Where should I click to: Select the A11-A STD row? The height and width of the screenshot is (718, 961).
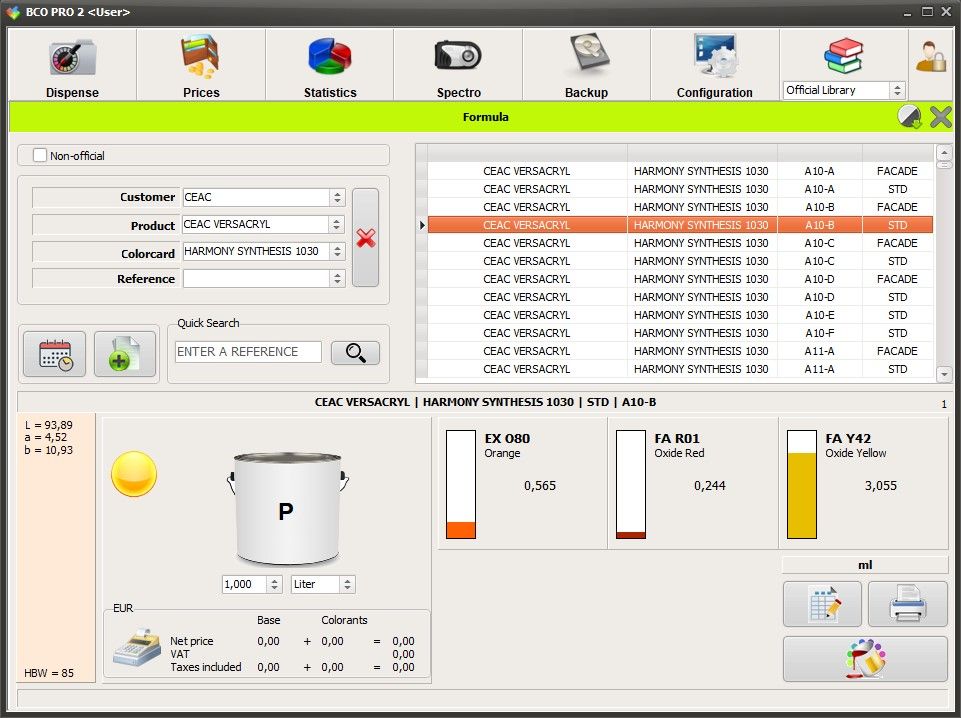point(680,369)
